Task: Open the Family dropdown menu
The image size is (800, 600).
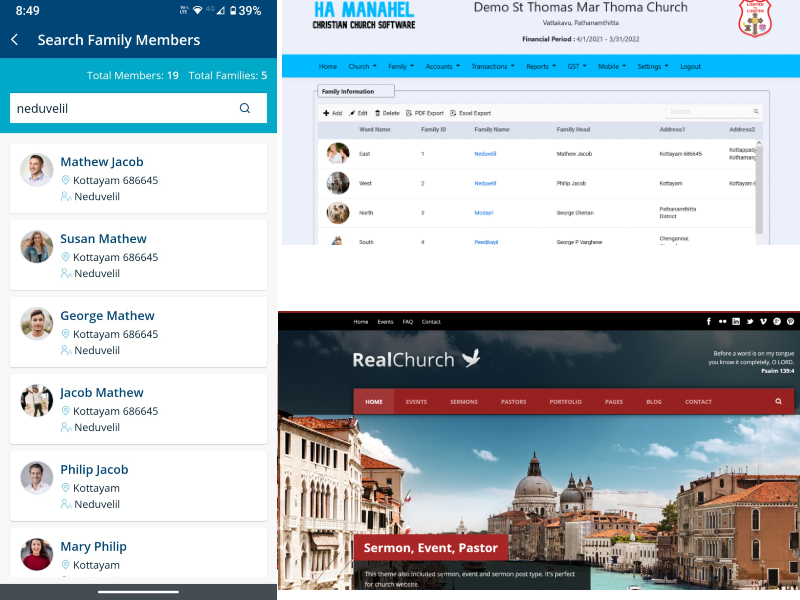Action: [399, 66]
